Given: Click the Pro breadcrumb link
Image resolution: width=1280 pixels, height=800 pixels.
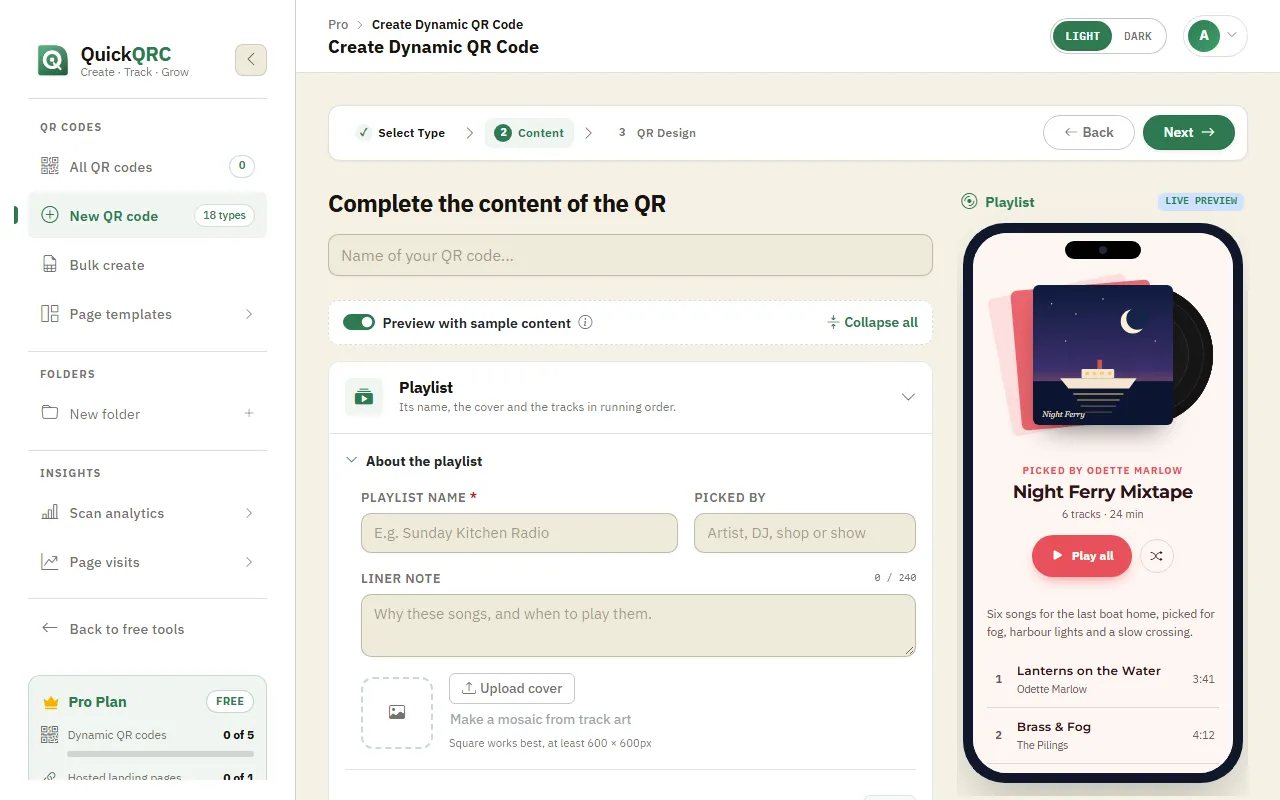Looking at the screenshot, I should point(338,24).
